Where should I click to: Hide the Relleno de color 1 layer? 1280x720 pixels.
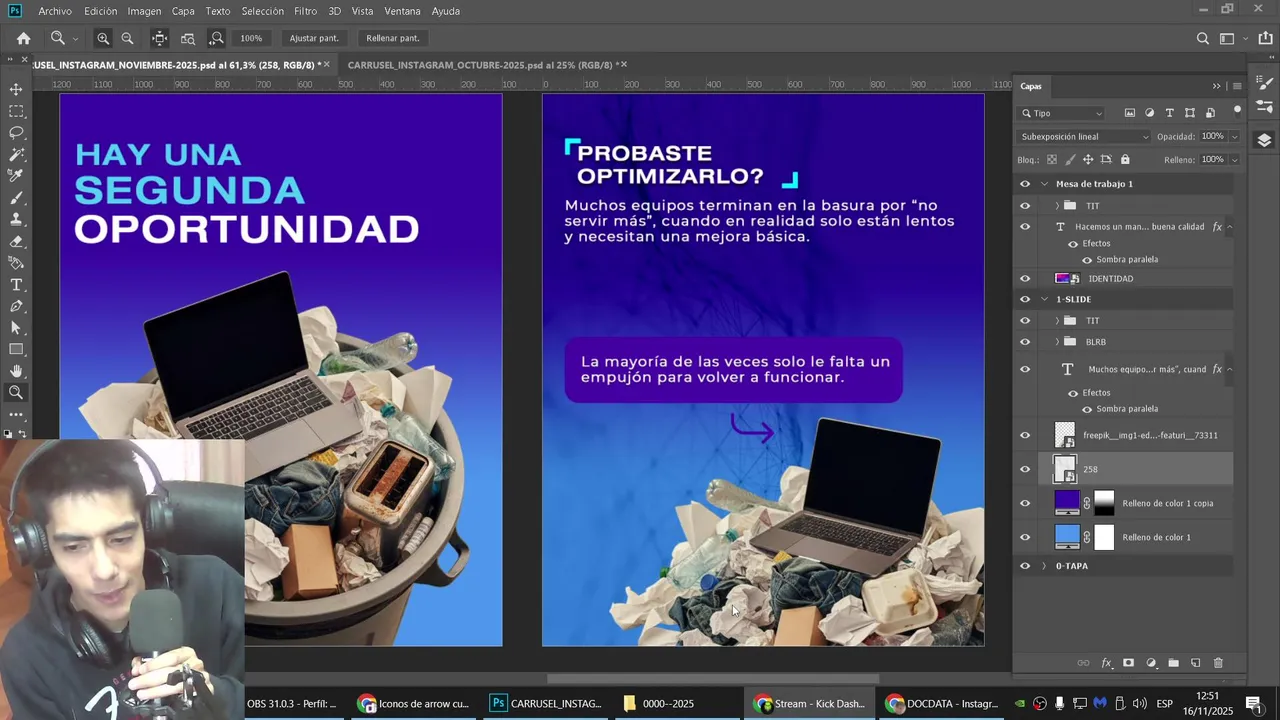[x=1024, y=537]
